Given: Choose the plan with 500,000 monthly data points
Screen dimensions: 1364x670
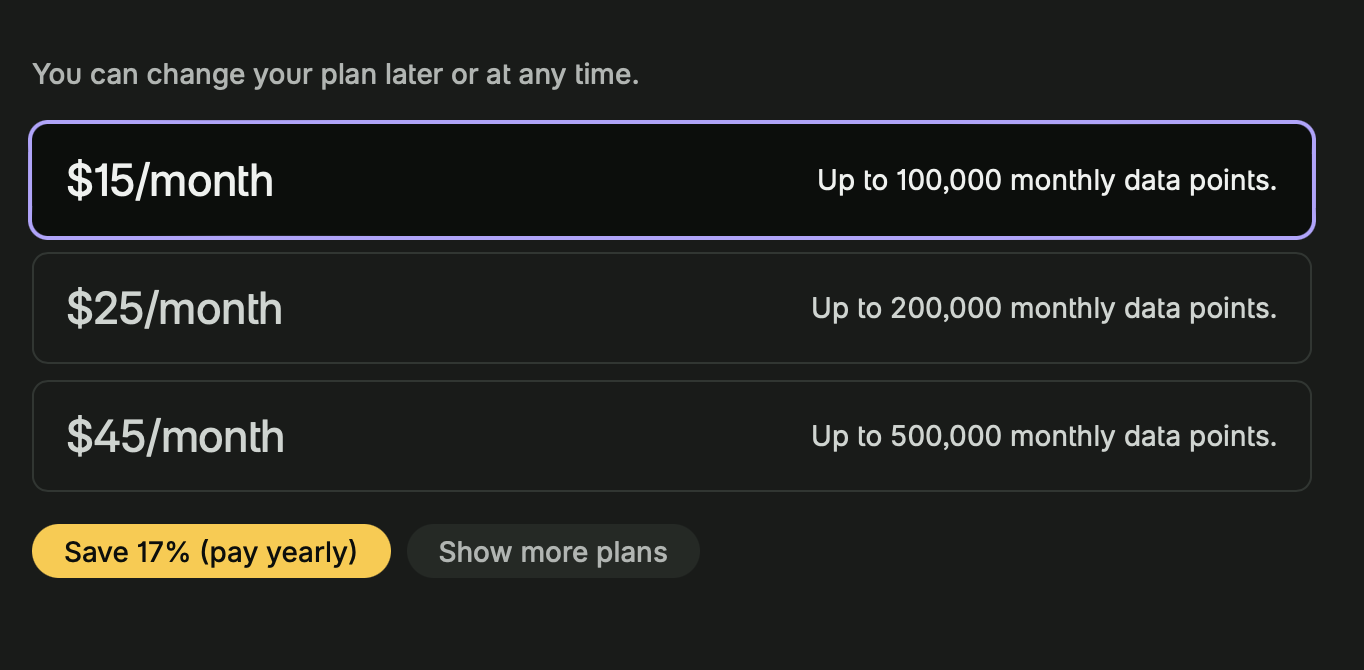Looking at the screenshot, I should click(672, 436).
